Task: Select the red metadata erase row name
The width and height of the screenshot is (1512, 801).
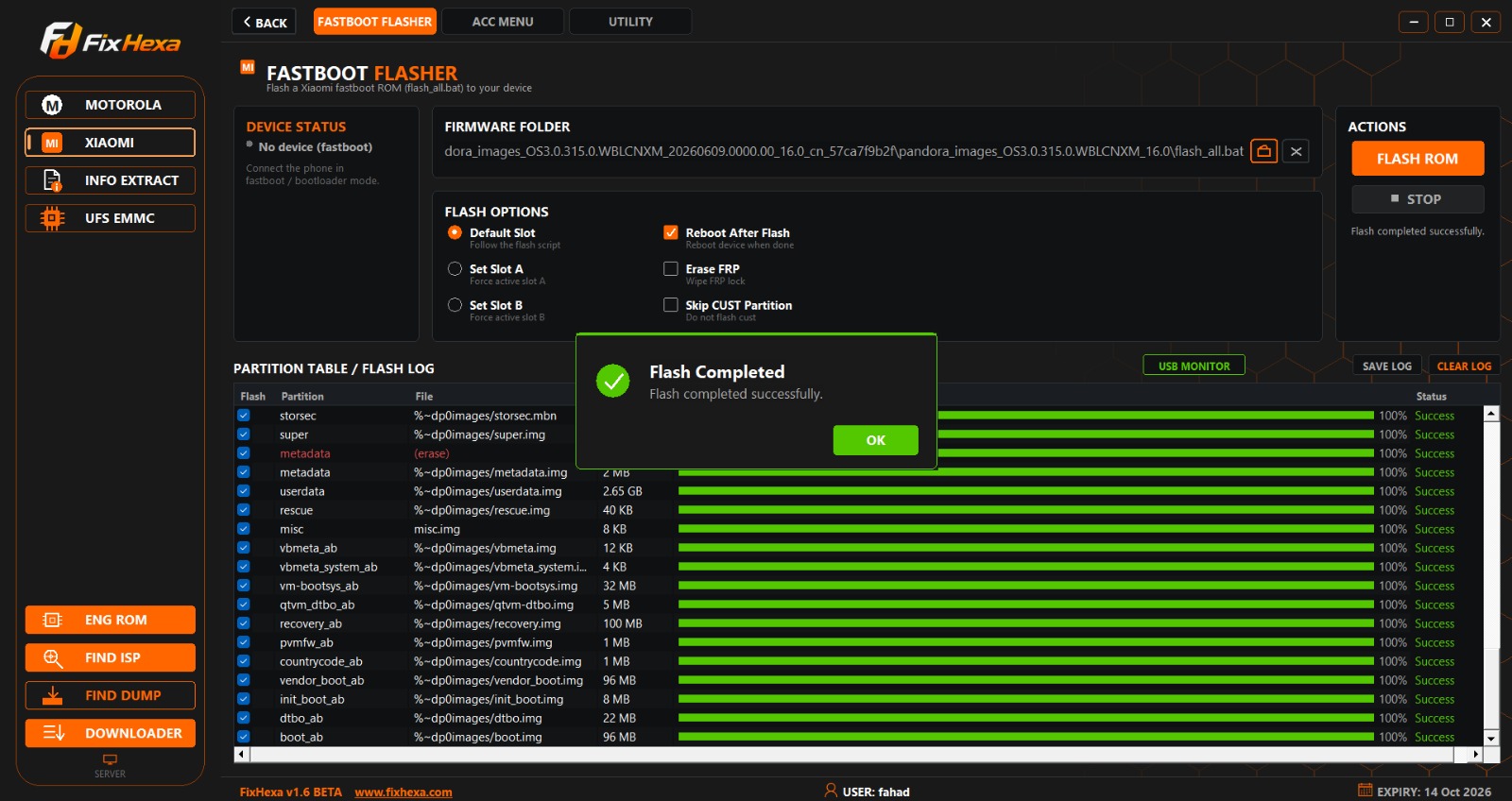Action: tap(304, 453)
